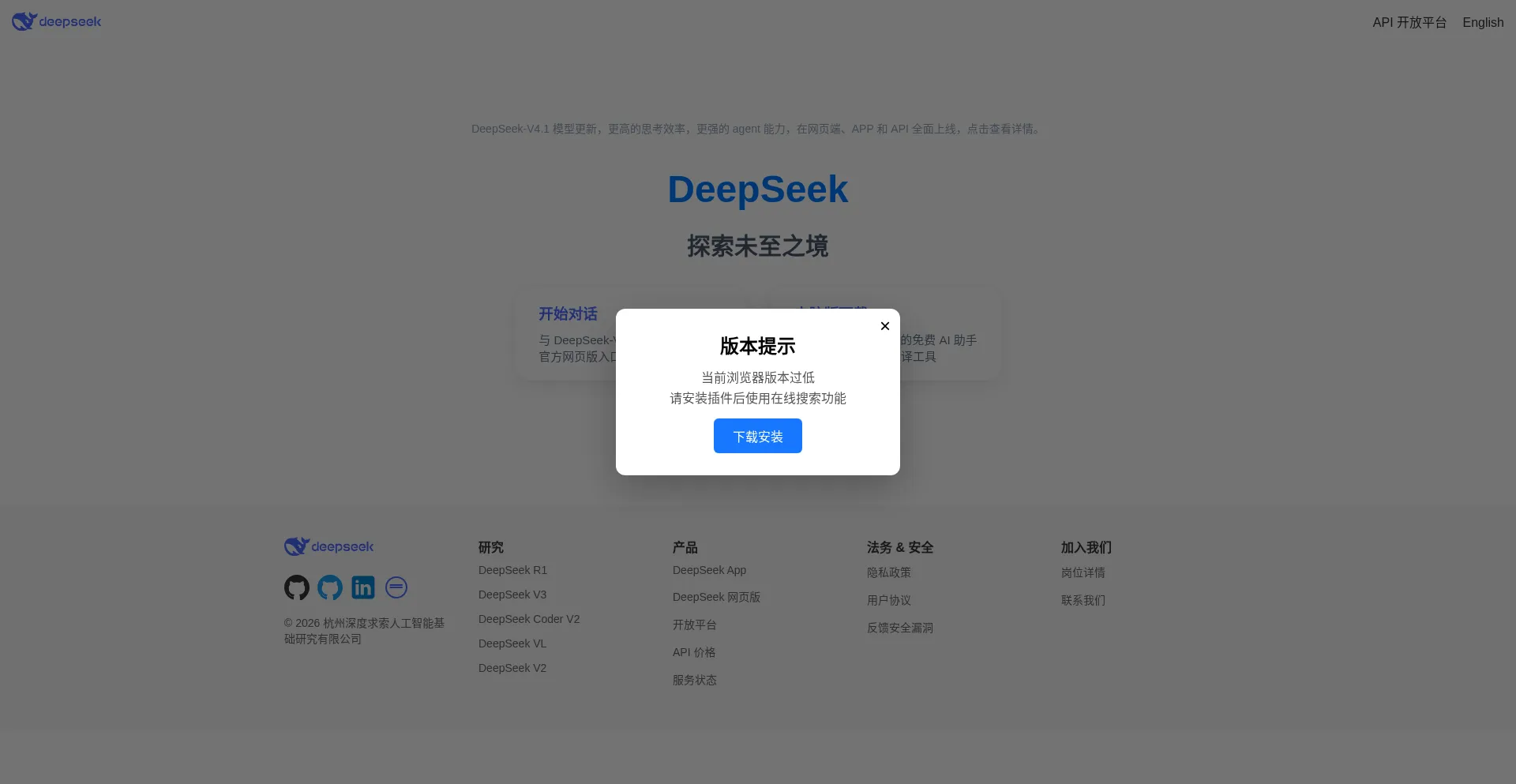Image resolution: width=1516 pixels, height=784 pixels.
Task: Open the 用户协议 link
Action: (889, 600)
